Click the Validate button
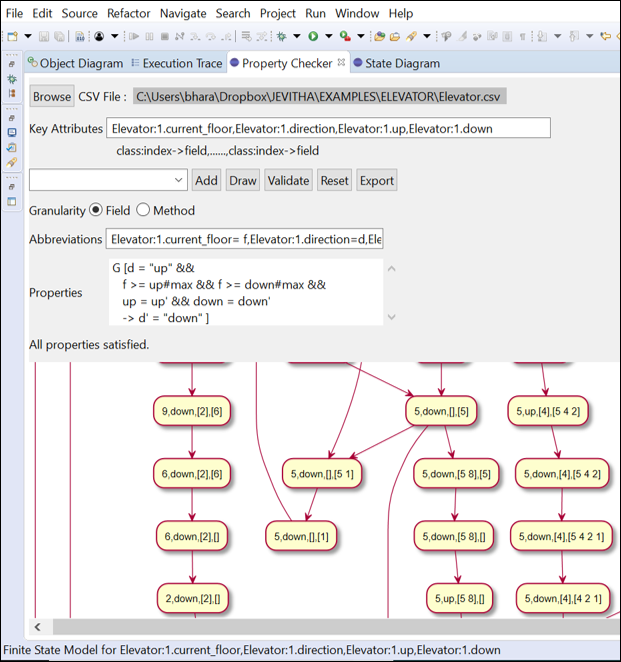 click(x=288, y=181)
